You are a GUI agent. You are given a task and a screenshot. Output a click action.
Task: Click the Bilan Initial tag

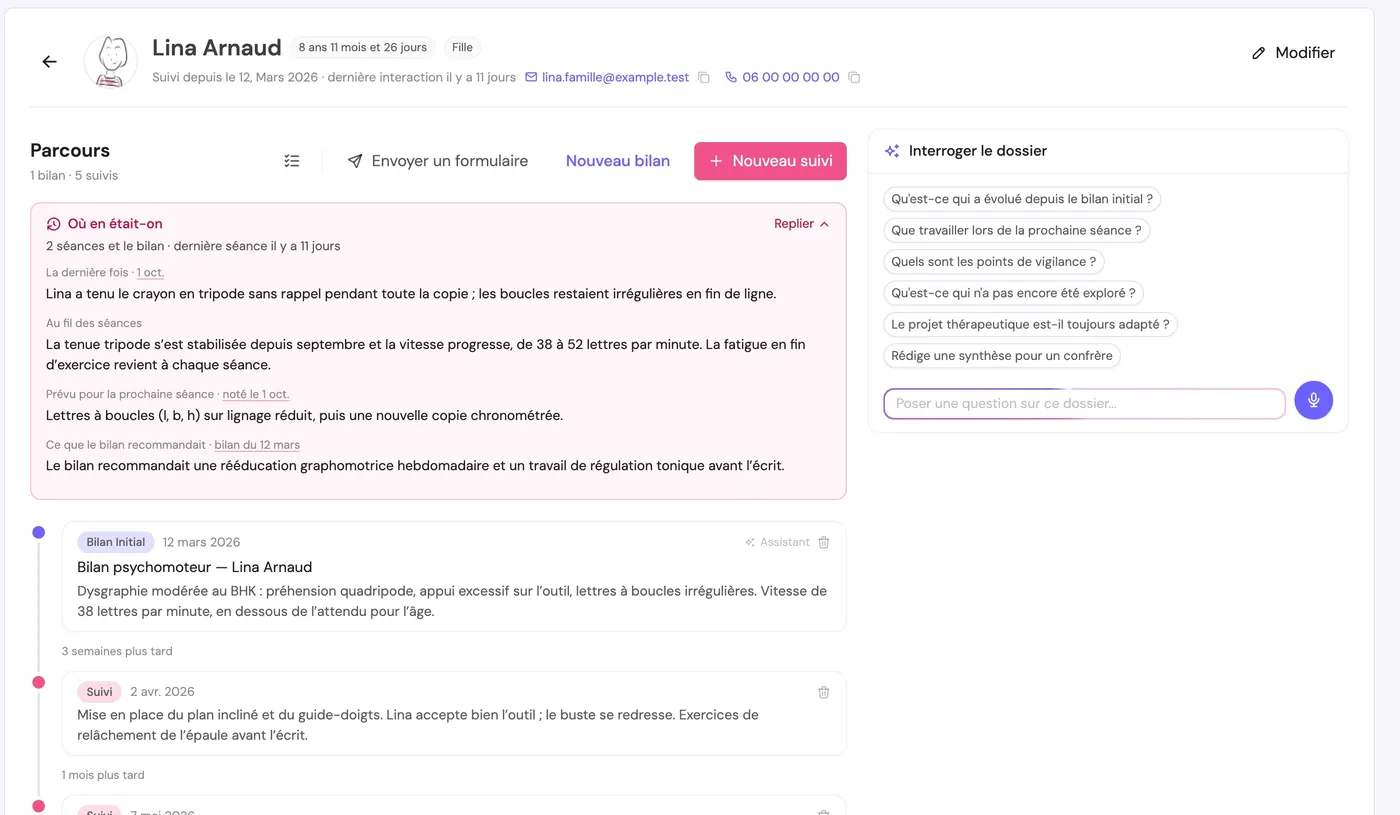(116, 542)
